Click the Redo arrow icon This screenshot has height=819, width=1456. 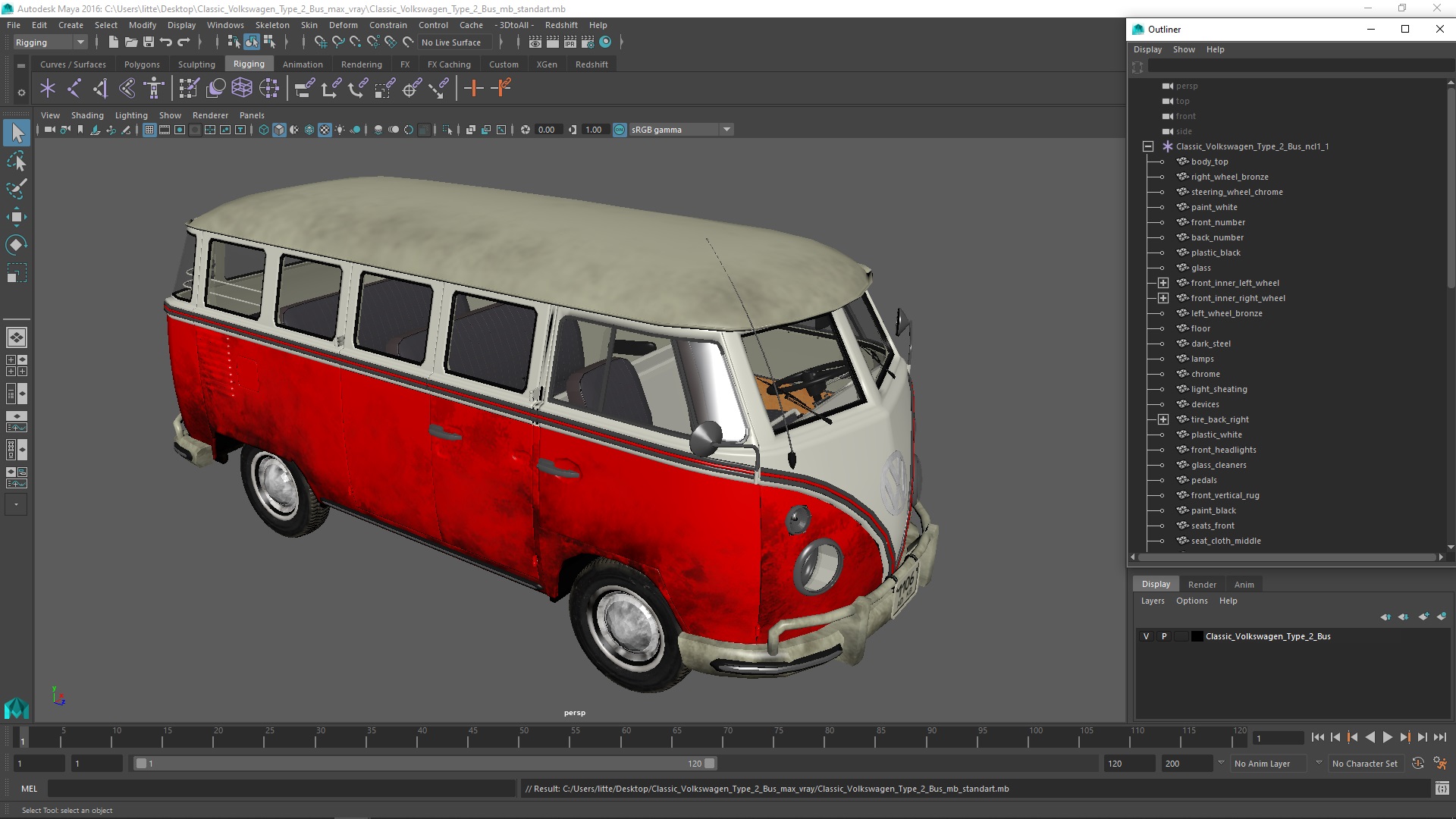click(184, 42)
